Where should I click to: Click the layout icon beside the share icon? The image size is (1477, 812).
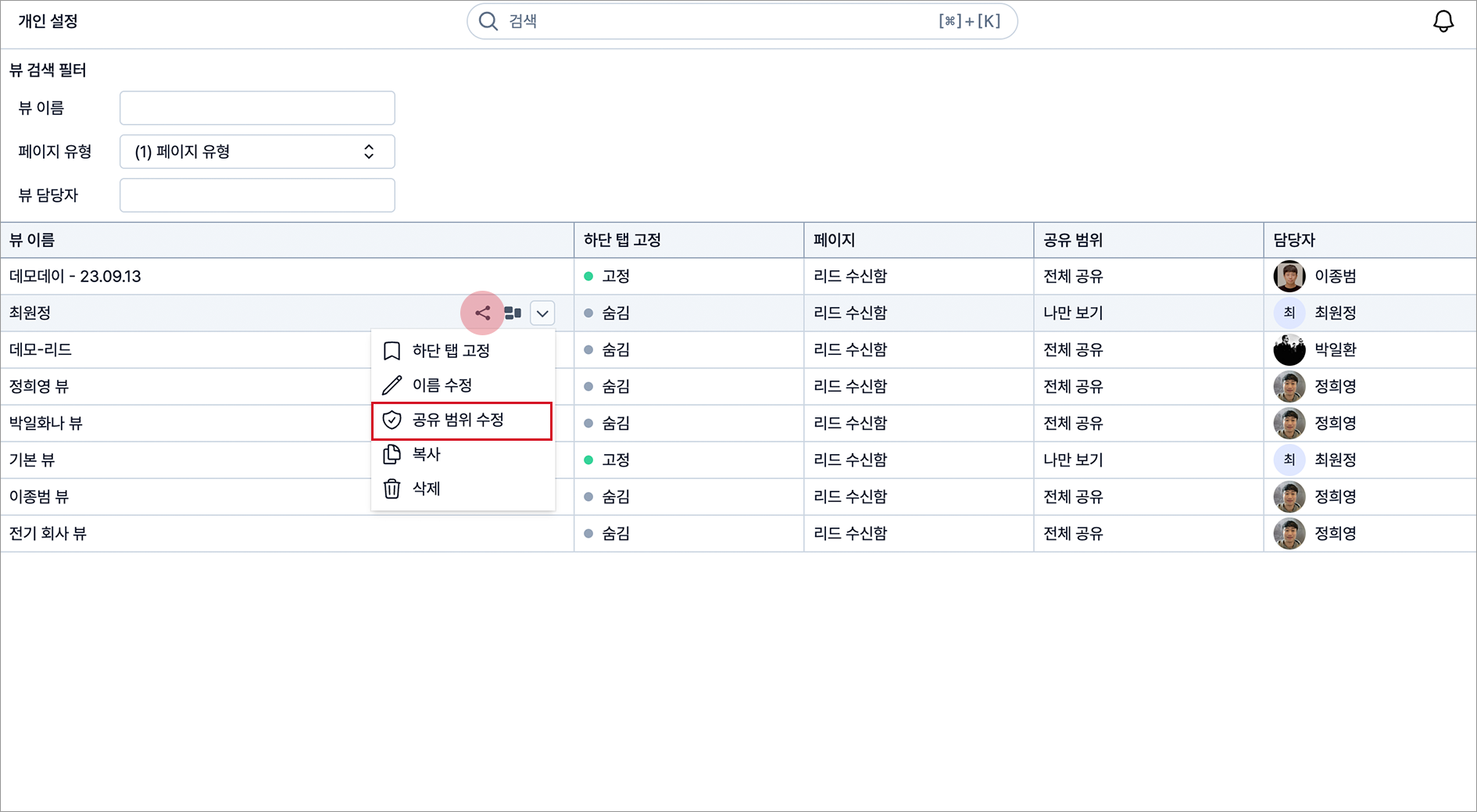point(513,313)
